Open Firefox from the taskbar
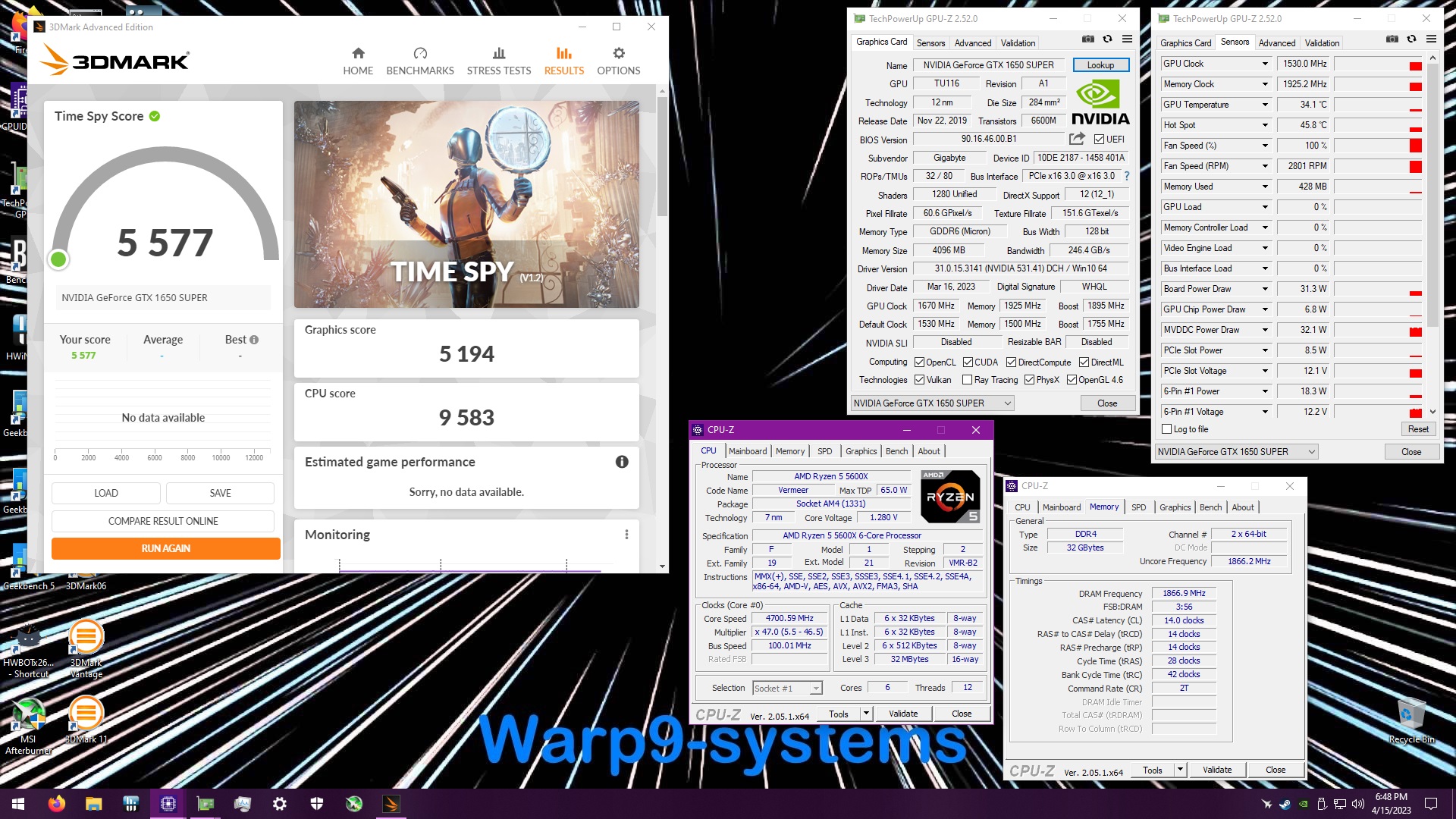Screen dimensions: 1456x819 point(57,804)
